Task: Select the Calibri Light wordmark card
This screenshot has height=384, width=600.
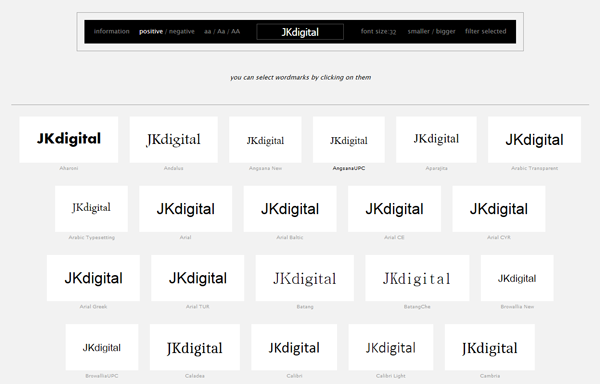Action: click(391, 347)
